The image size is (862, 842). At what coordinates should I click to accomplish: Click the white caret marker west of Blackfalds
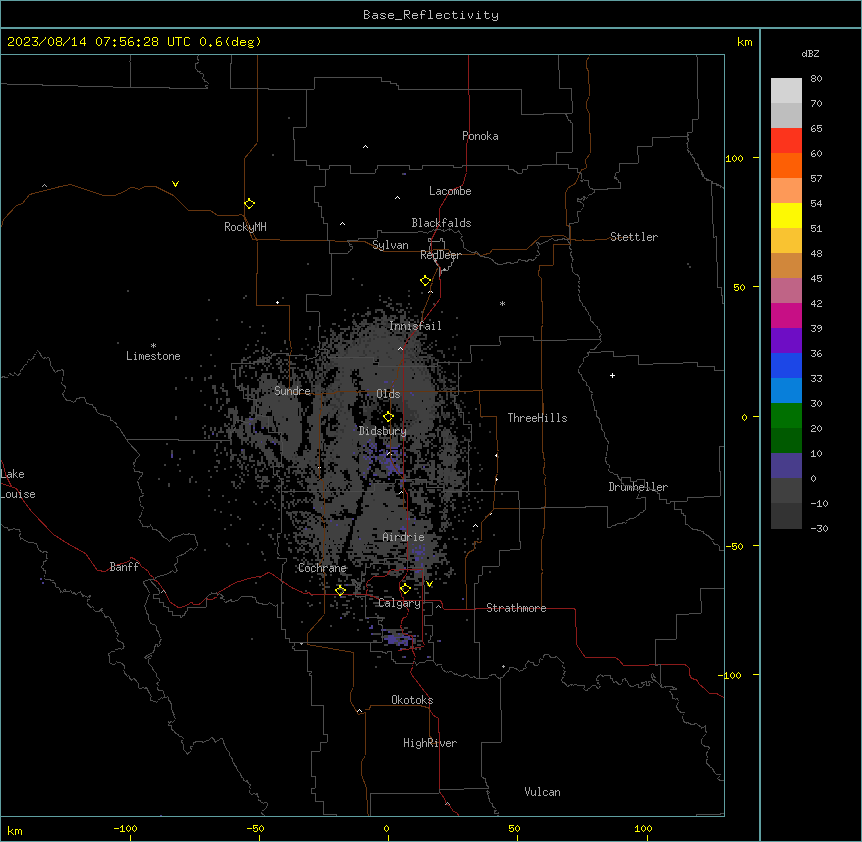pyautogui.click(x=342, y=224)
